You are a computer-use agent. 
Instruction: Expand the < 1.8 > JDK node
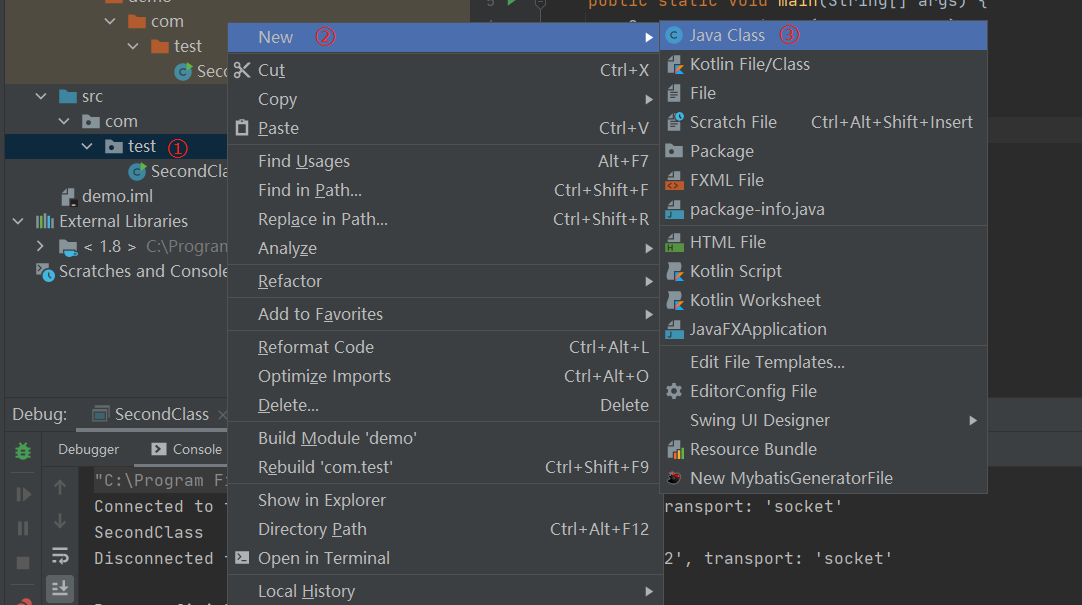pos(40,246)
